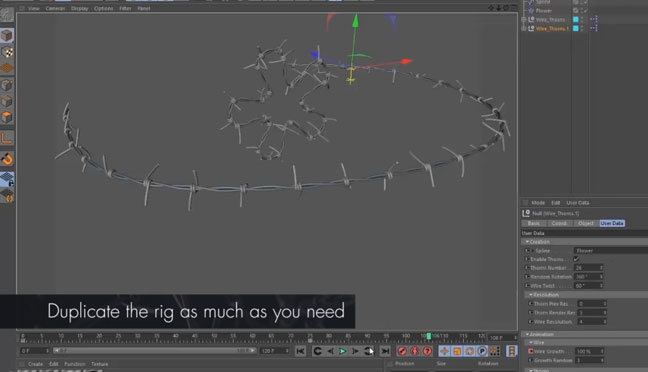The height and width of the screenshot is (372, 648).
Task: Click the red Record Active Objects button
Action: 402,351
